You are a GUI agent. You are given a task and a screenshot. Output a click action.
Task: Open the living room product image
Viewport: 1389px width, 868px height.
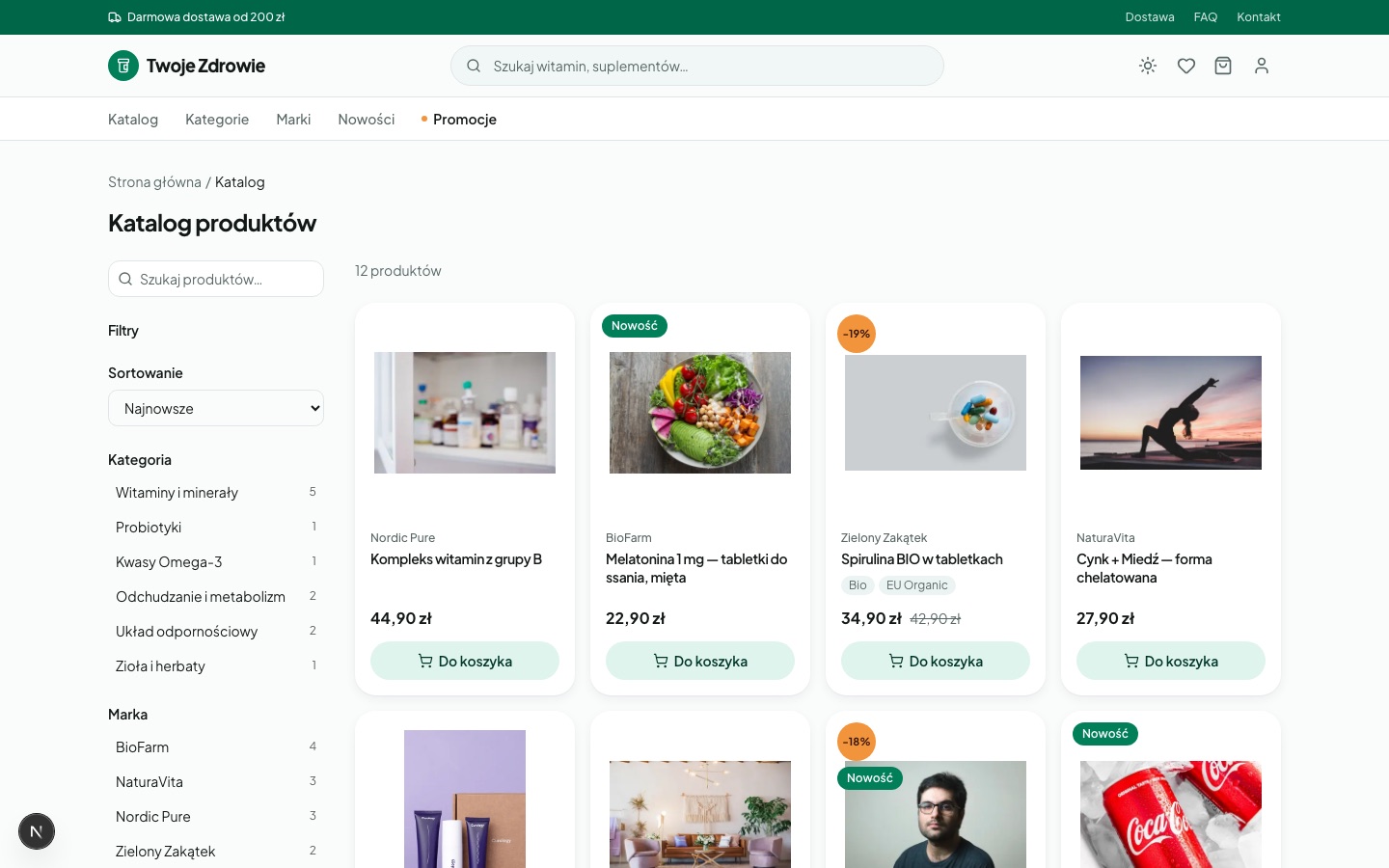click(x=700, y=814)
